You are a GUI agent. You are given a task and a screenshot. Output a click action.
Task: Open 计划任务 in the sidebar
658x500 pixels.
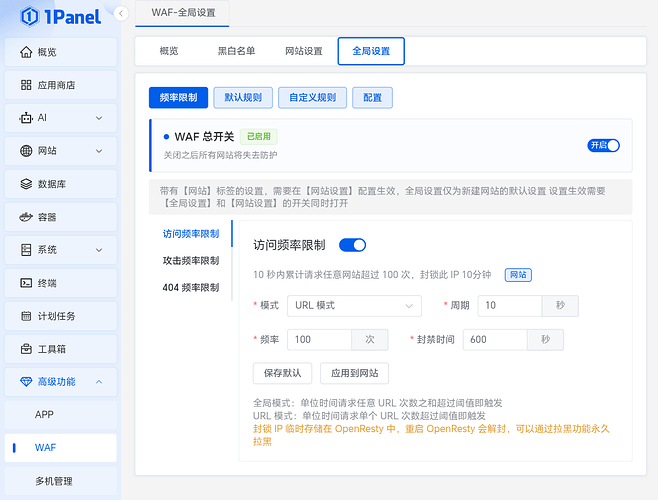61,316
